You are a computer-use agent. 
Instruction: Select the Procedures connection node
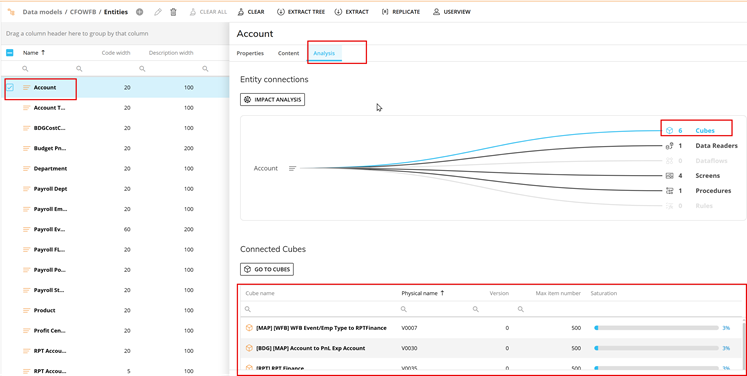click(x=698, y=191)
